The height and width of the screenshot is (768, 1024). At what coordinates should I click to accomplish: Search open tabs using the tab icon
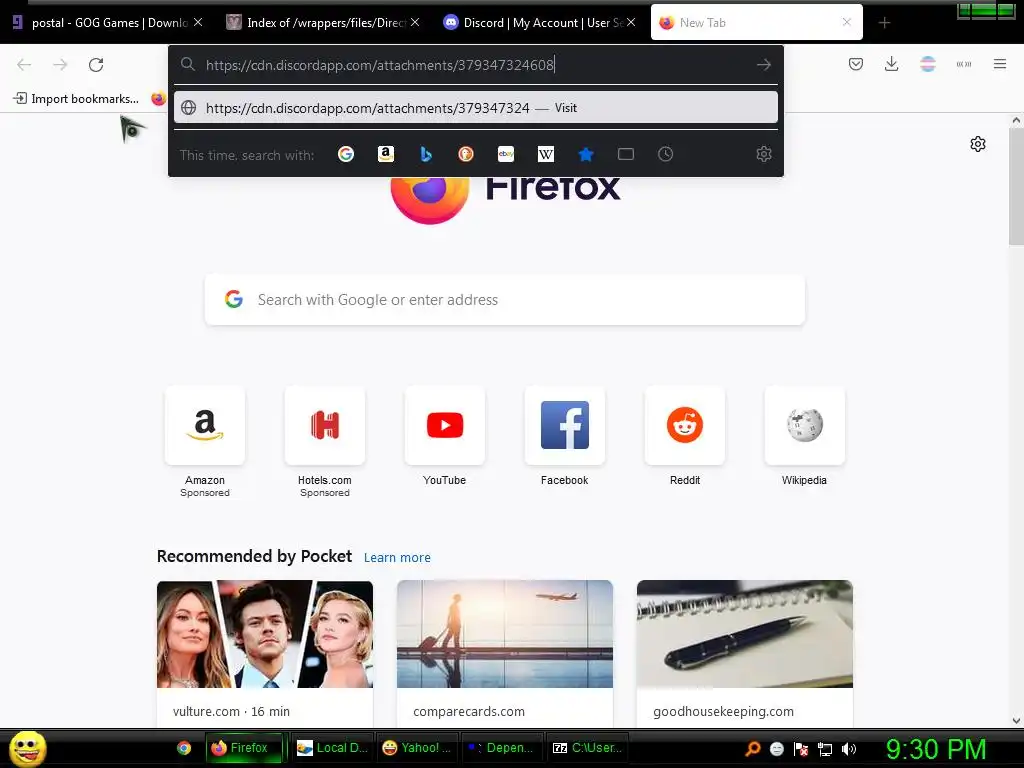pos(626,154)
